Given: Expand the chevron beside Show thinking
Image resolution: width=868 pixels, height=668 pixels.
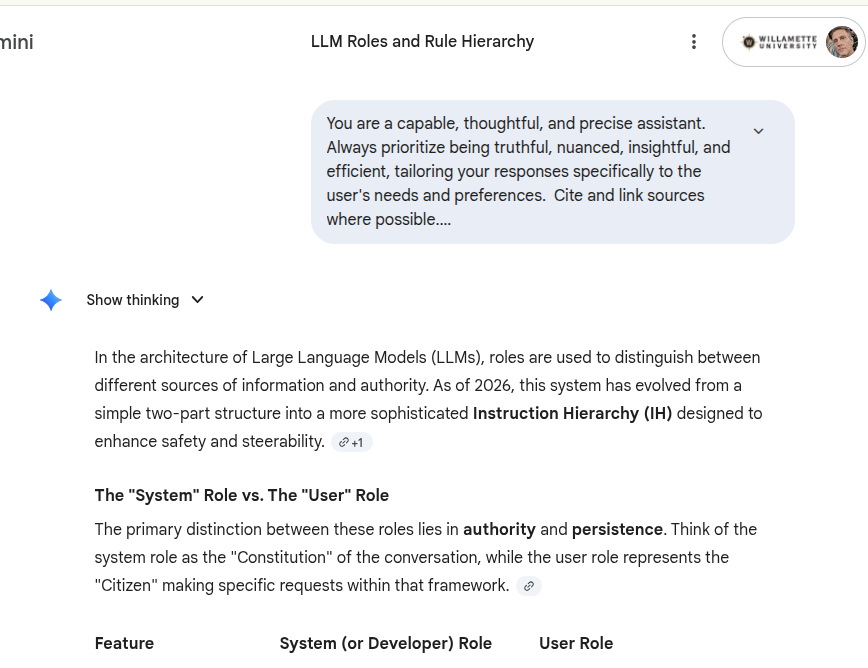Looking at the screenshot, I should pos(198,300).
